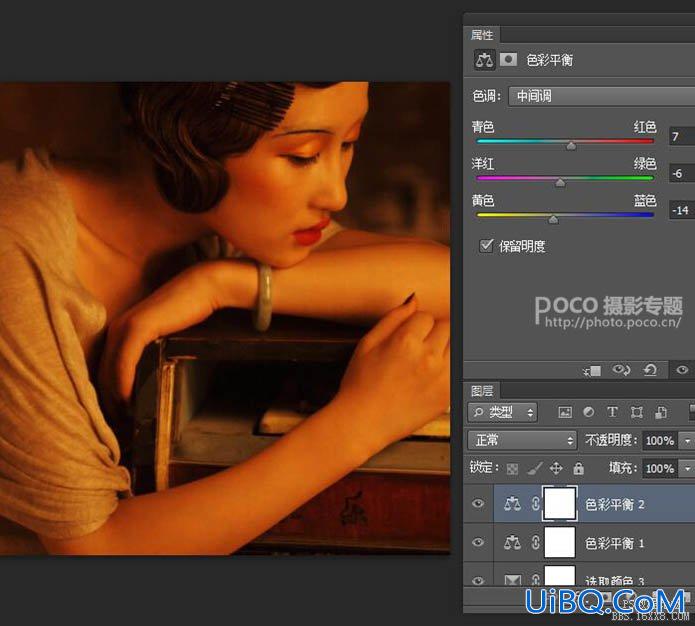Open the 类型 layer filter type dropdown
695x626 pixels.
coord(503,413)
